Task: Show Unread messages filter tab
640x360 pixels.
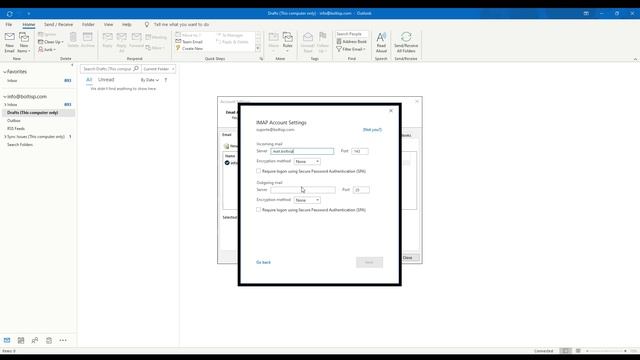Action: 106,80
